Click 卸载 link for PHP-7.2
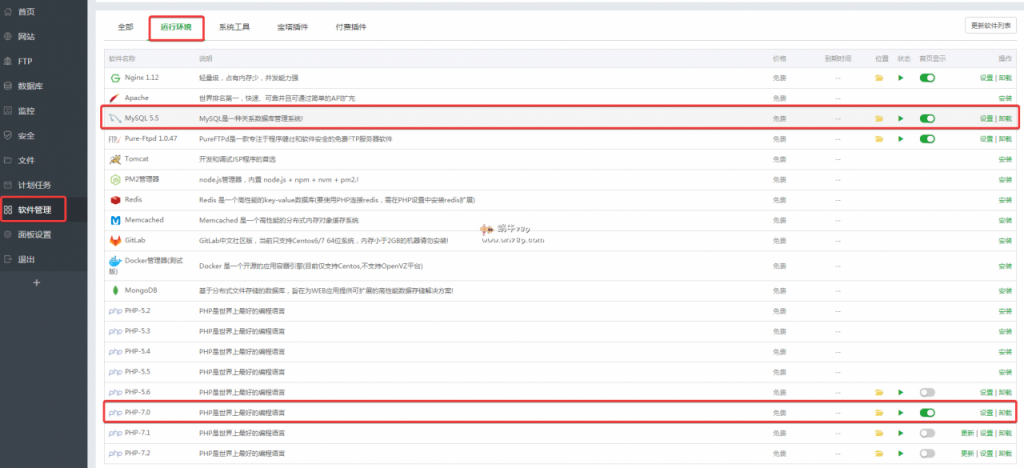The image size is (1024, 468). pos(1005,453)
